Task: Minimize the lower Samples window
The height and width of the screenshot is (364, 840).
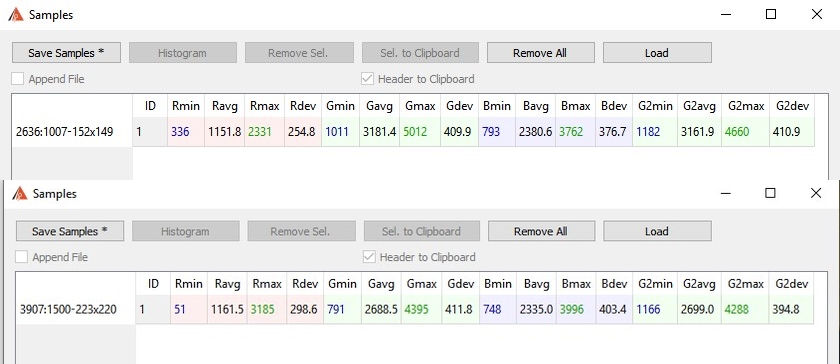Action: coord(725,194)
